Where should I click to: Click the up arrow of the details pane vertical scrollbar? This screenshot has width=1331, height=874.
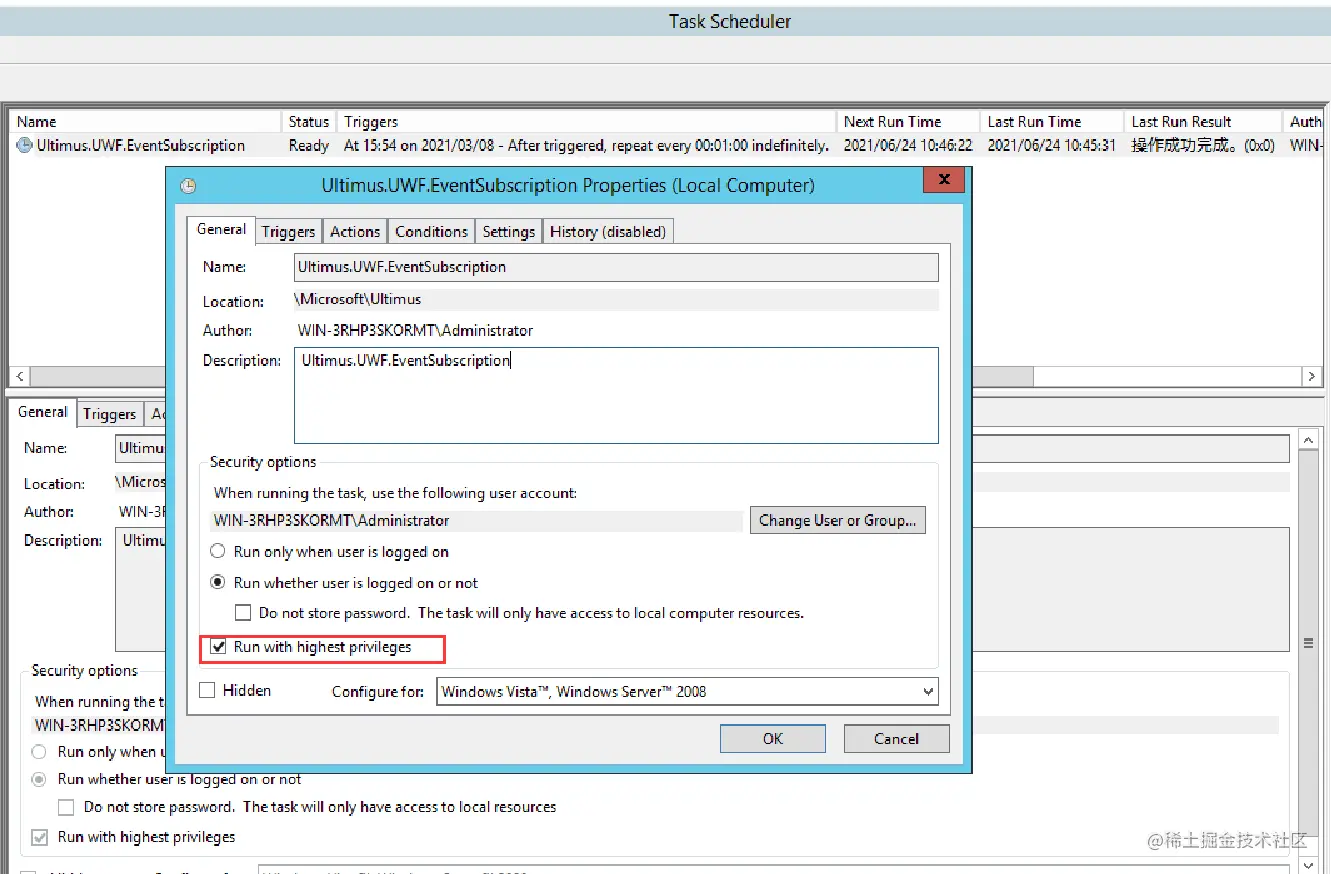[x=1308, y=440]
